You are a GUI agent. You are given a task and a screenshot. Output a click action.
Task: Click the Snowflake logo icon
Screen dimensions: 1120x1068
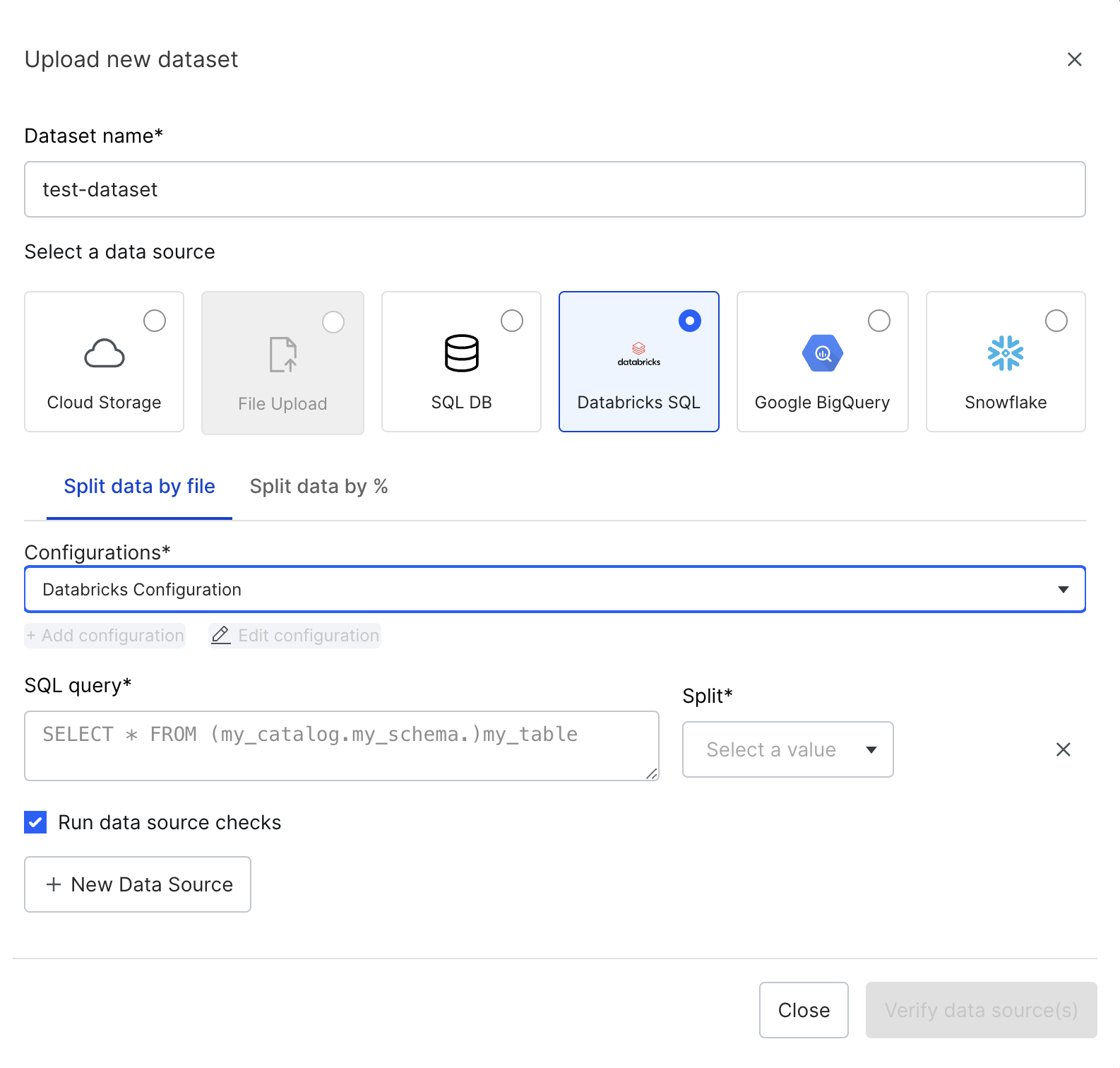[1006, 353]
